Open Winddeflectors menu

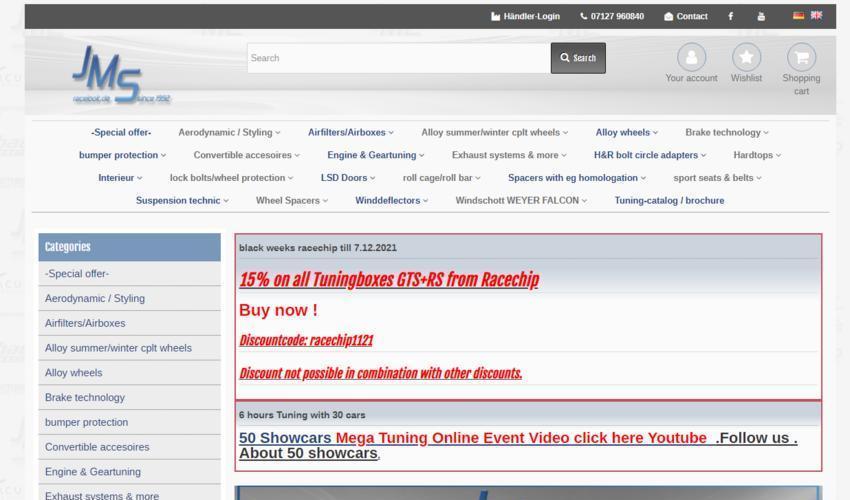point(391,201)
